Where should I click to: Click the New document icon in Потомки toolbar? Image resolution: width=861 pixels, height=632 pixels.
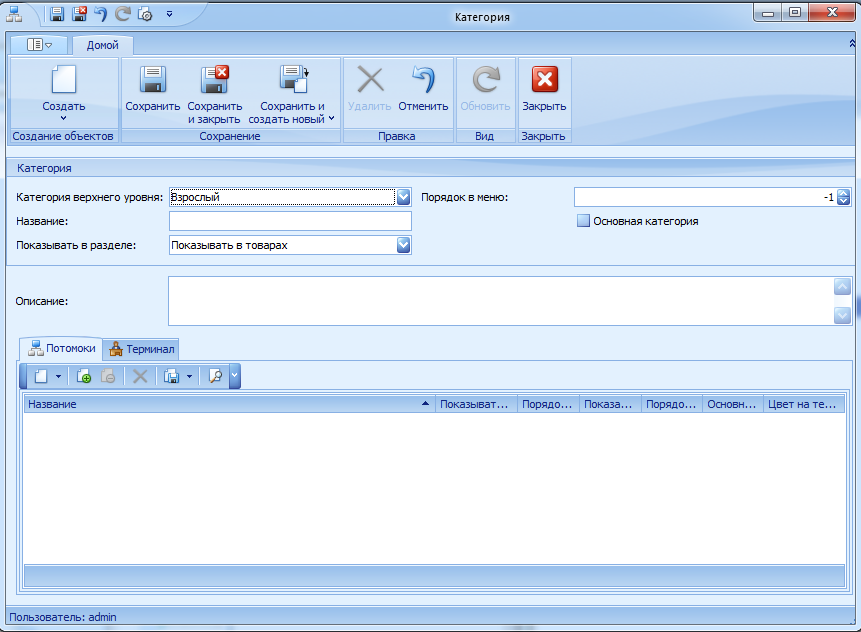41,376
